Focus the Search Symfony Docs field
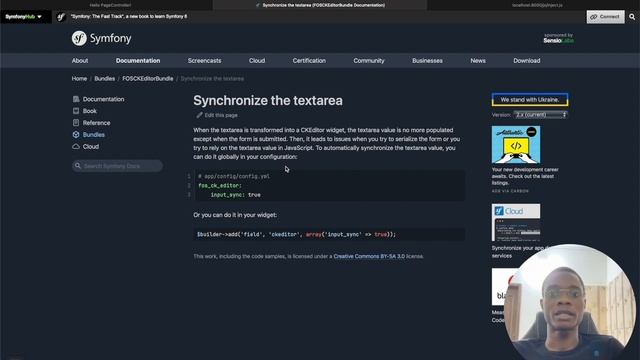The height and width of the screenshot is (360, 640). coord(118,166)
